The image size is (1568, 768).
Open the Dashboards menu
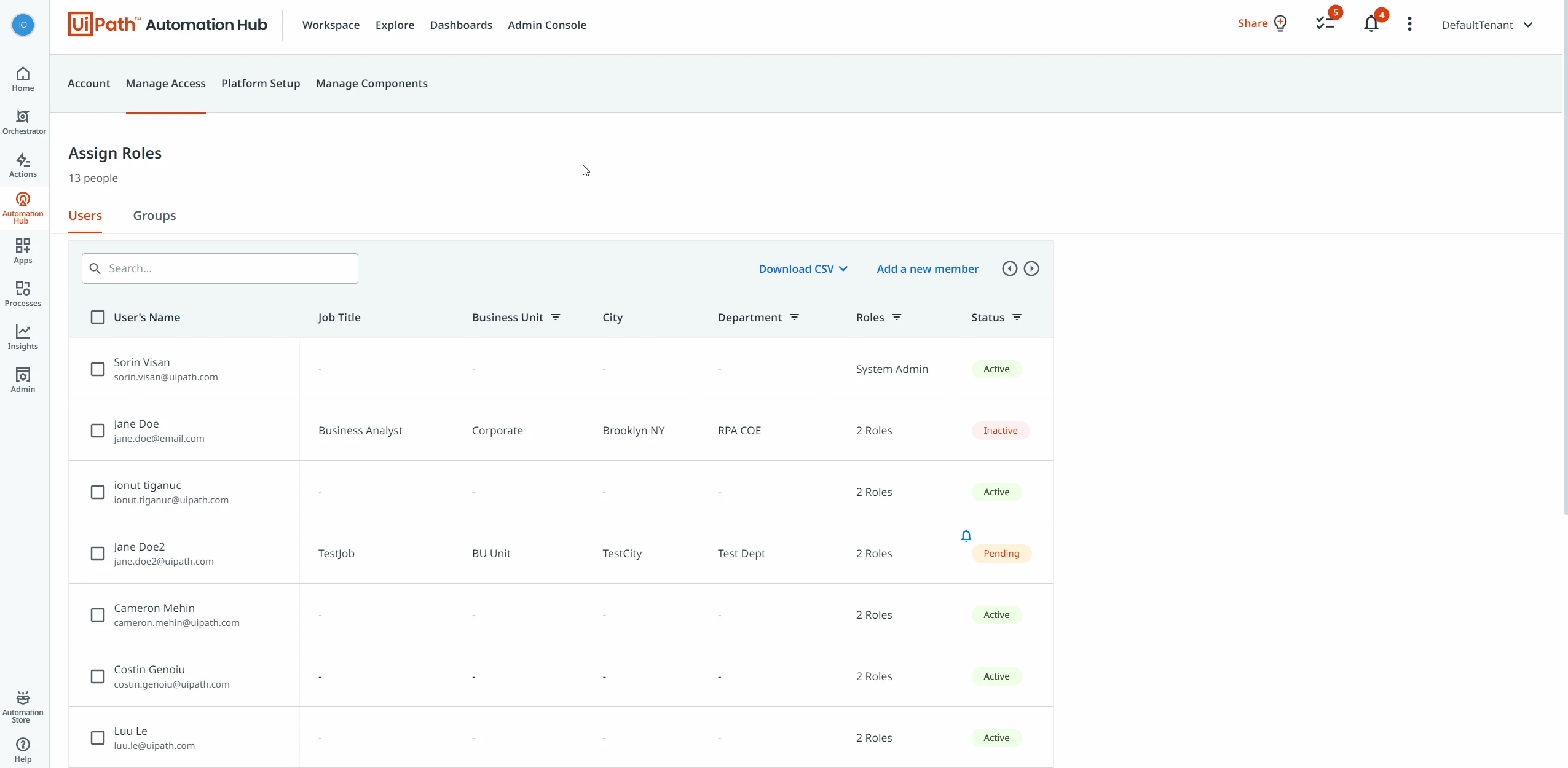461,25
